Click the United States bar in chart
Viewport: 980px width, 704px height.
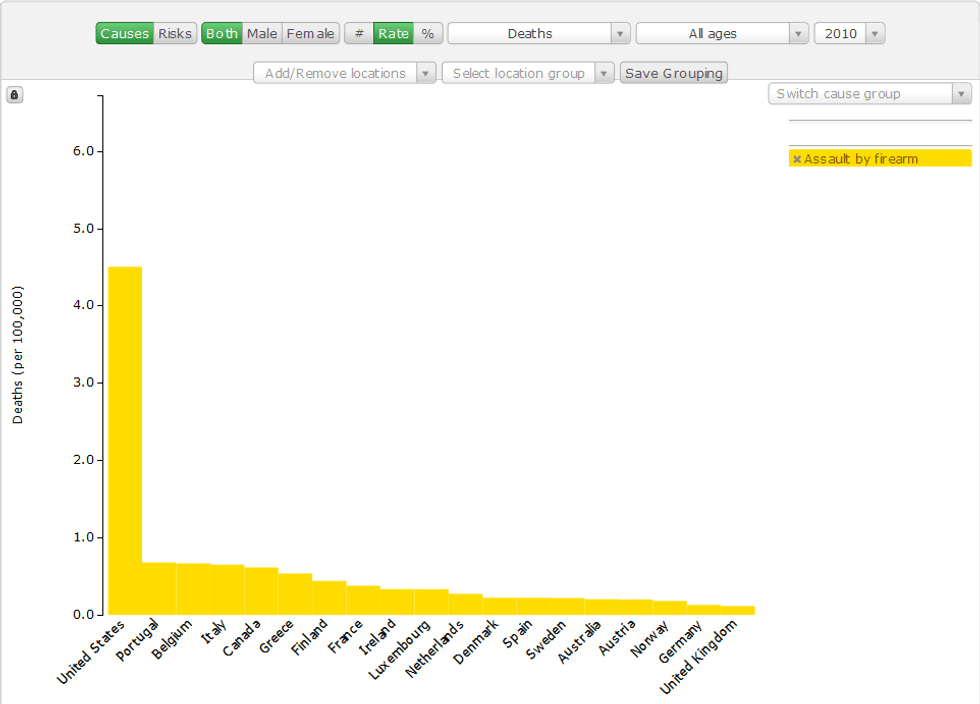[125, 440]
